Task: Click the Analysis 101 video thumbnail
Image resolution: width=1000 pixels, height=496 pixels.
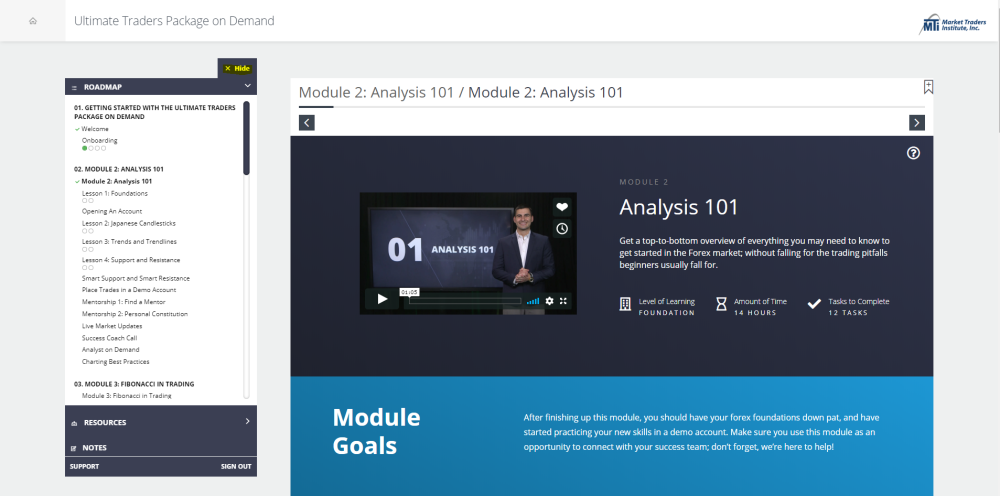Action: tap(468, 253)
